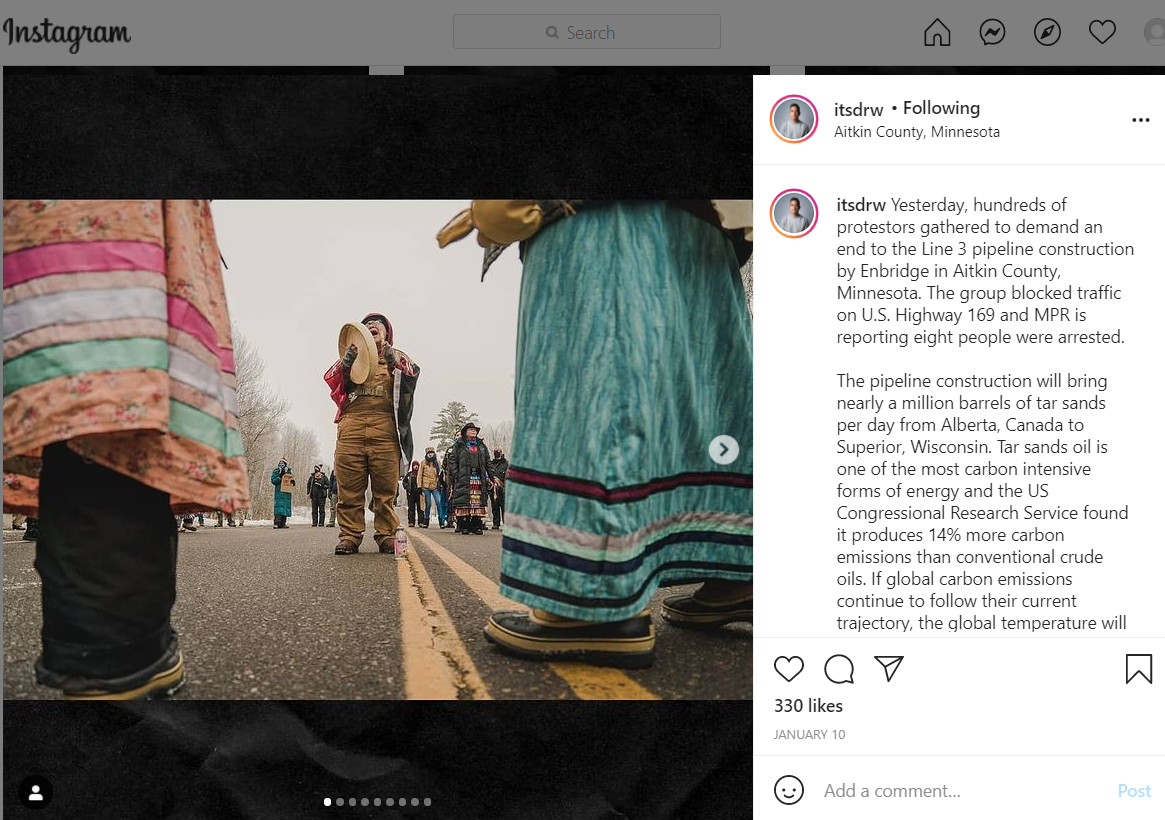Show tagged people icon on photo
1165x820 pixels.
[x=36, y=793]
